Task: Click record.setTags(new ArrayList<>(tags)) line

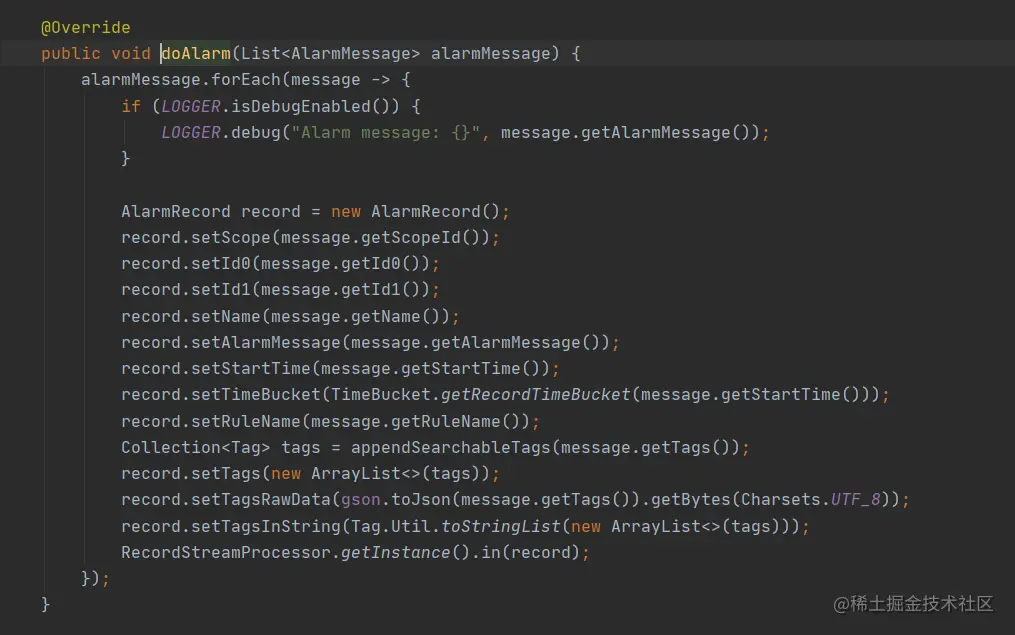Action: [x=310, y=473]
